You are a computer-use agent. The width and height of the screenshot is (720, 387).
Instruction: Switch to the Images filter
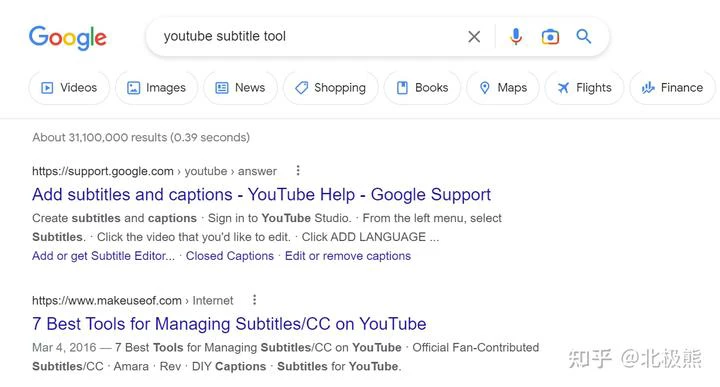(x=157, y=88)
